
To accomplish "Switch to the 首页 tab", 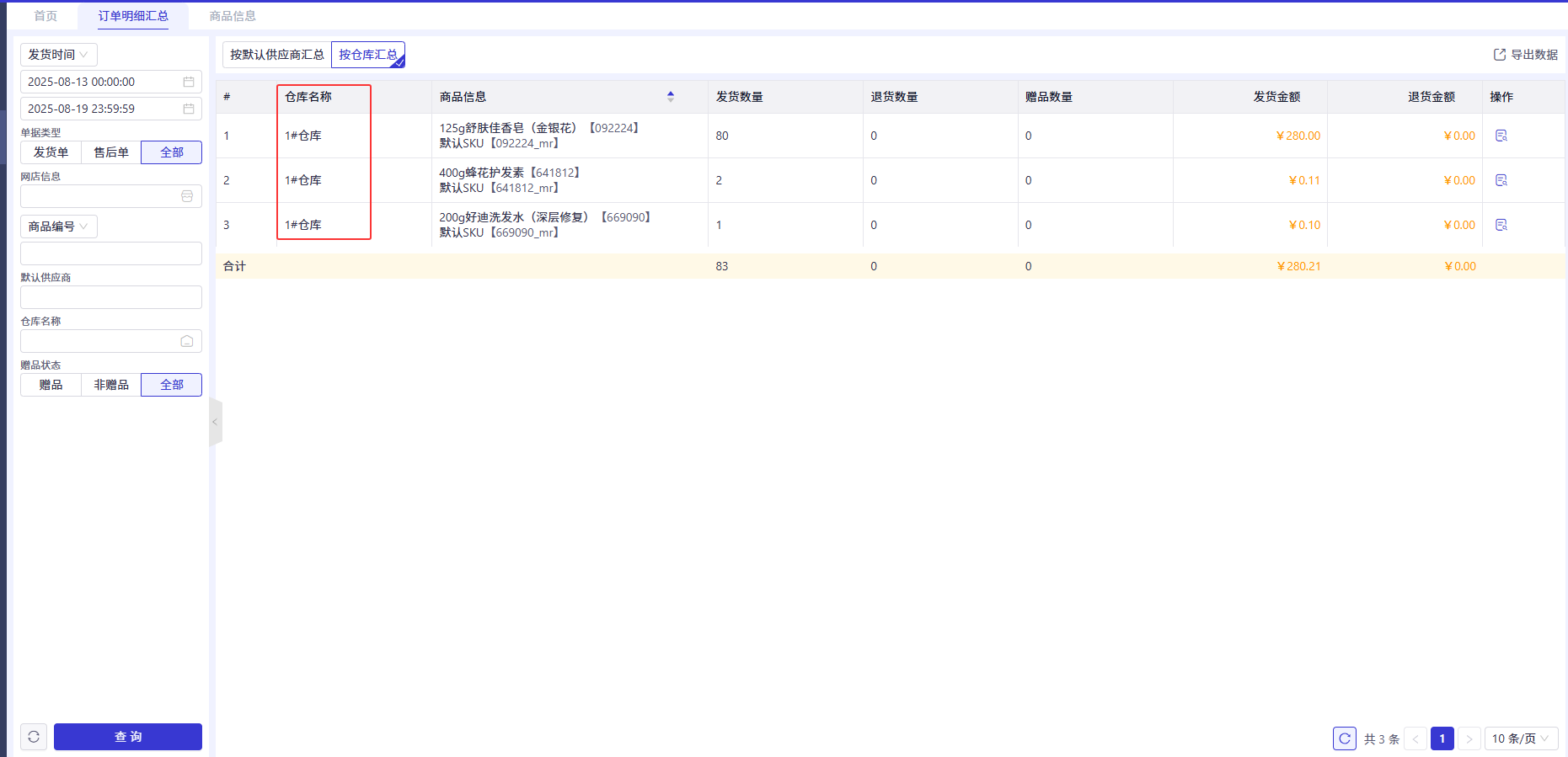I will click(x=45, y=16).
